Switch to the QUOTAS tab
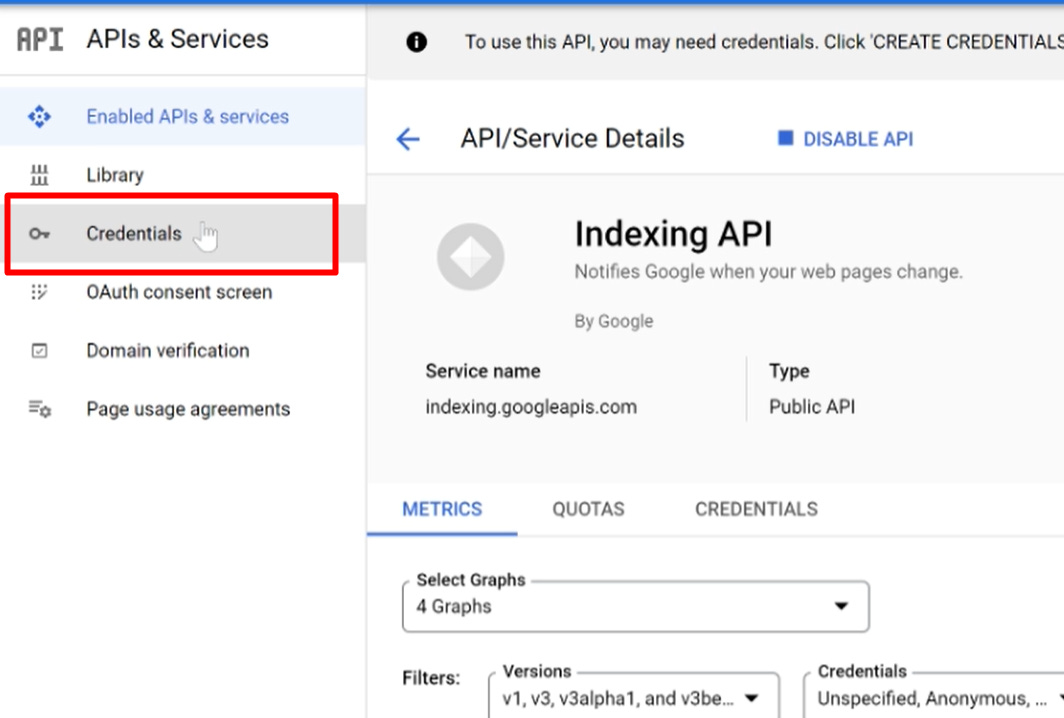1064x718 pixels. click(588, 509)
